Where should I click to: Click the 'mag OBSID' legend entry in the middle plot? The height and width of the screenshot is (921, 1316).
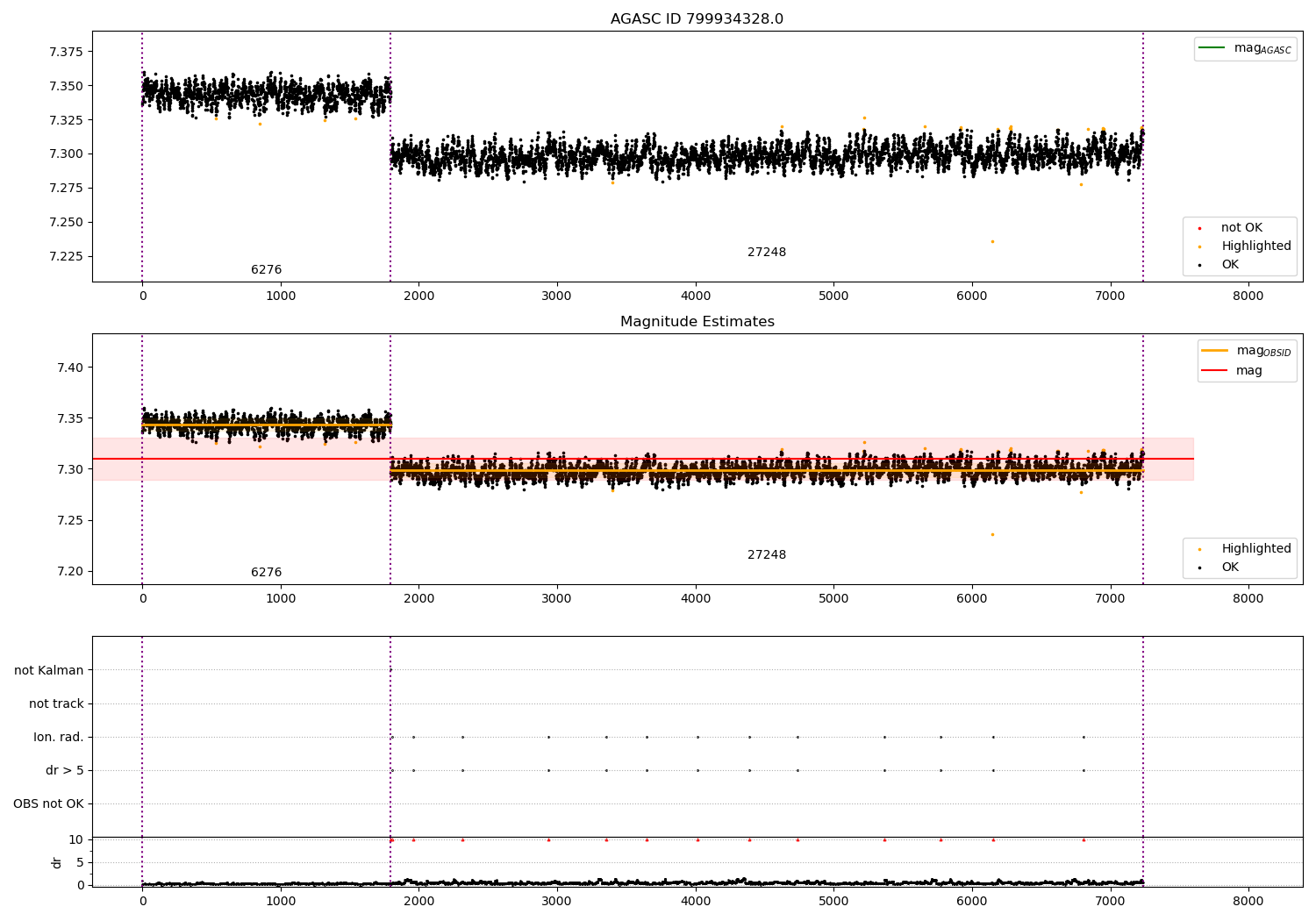1246,351
